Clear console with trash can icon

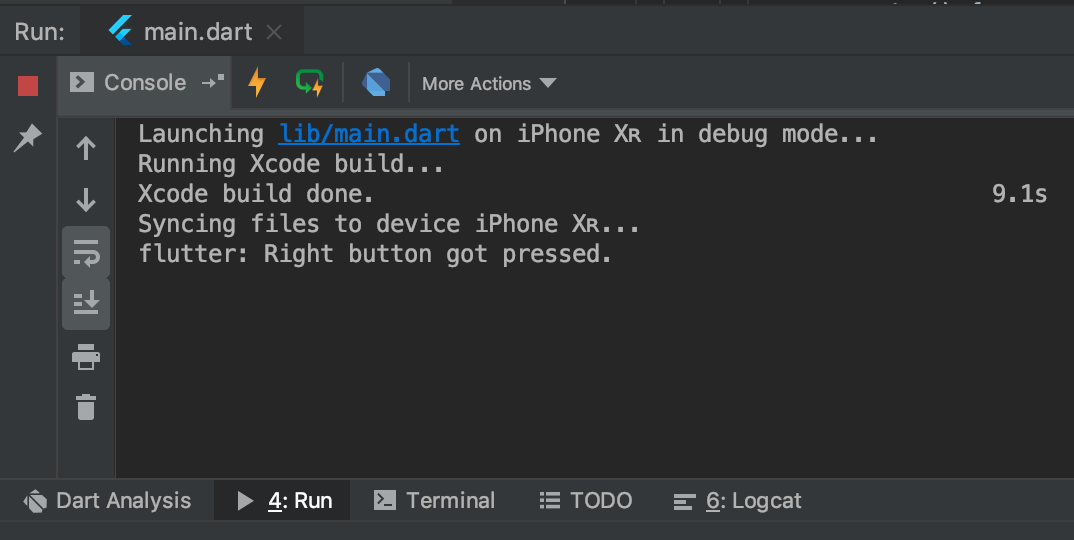(x=86, y=407)
